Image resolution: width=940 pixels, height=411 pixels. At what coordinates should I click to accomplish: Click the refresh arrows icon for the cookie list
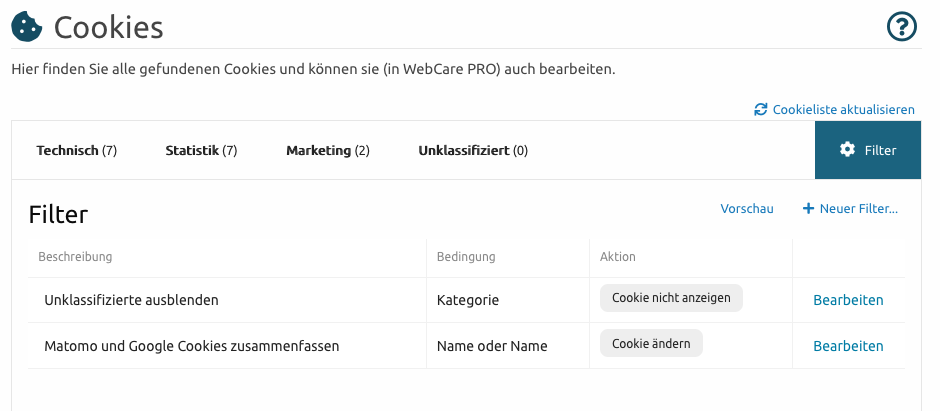[x=761, y=109]
